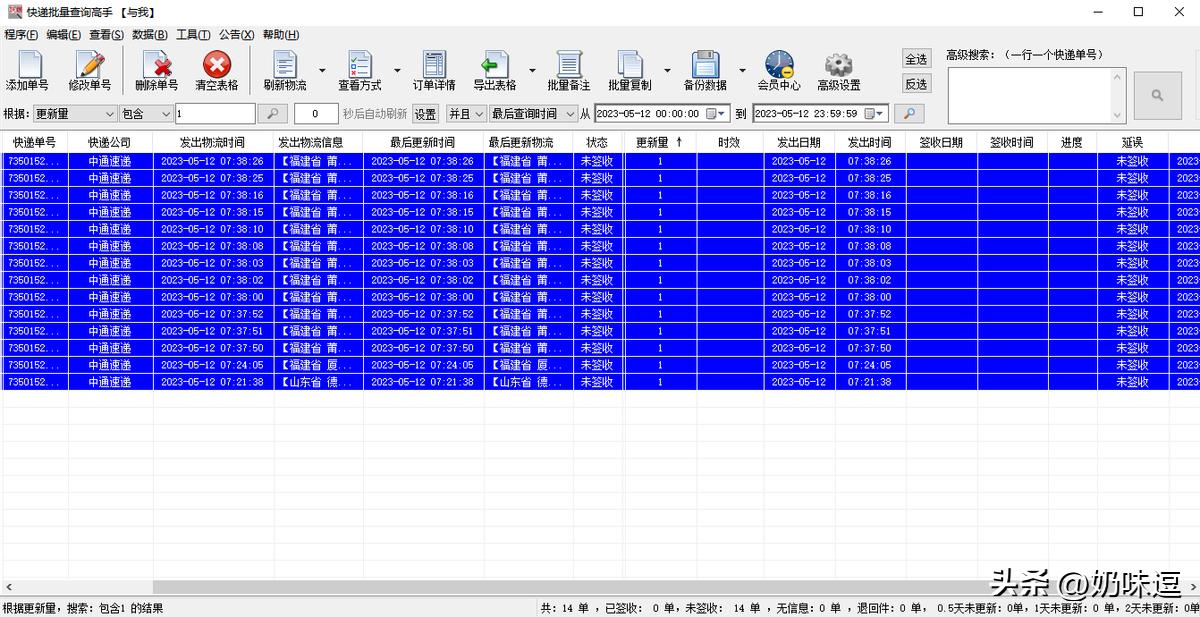Viewport: 1200px width, 617px height.
Task: Click the 反选 invert selection button
Action: tap(916, 84)
